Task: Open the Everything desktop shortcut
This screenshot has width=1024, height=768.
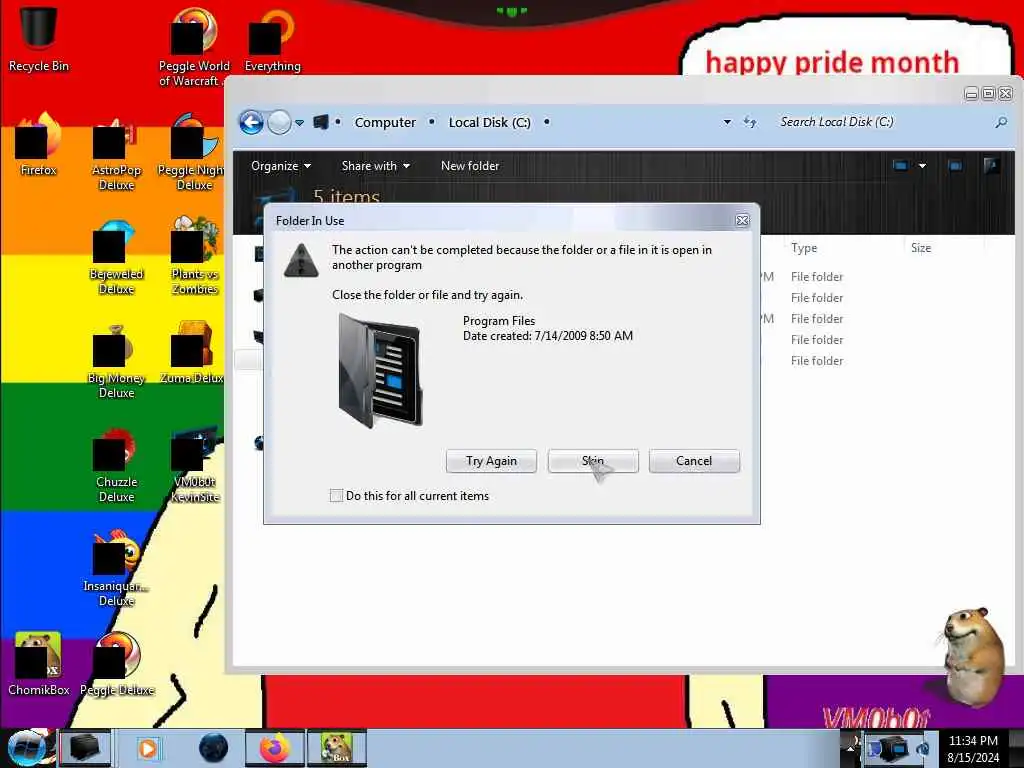Action: 272,39
